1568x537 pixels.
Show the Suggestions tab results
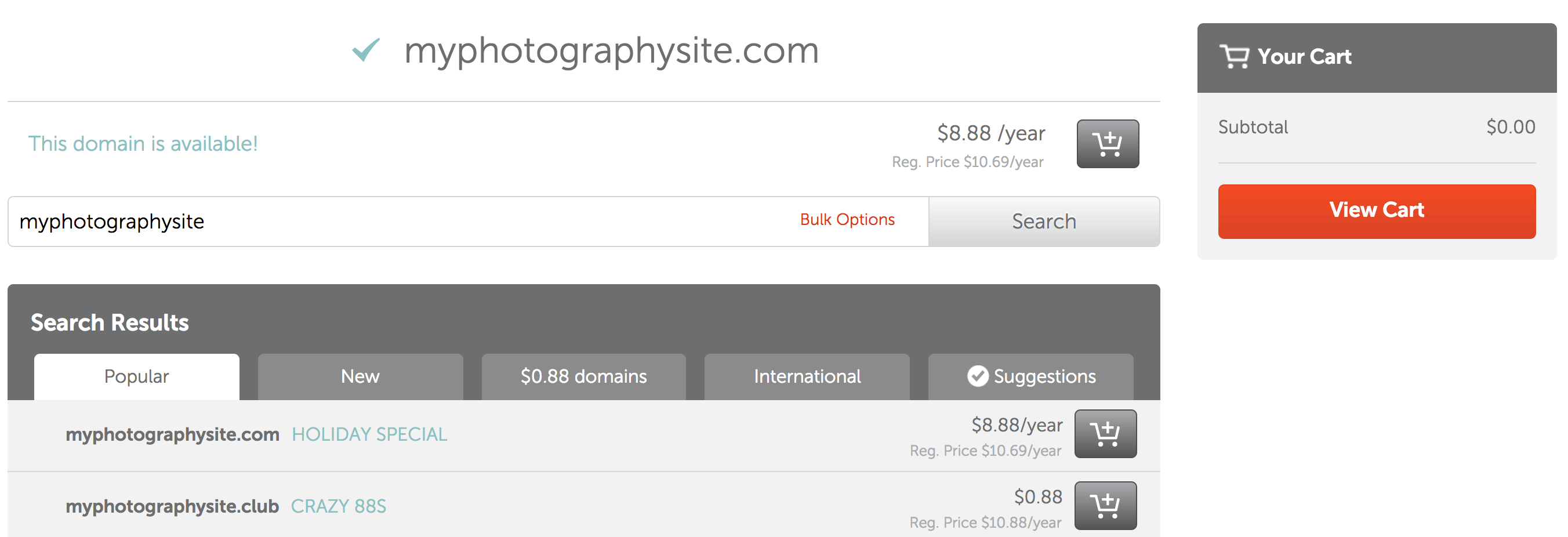tap(1044, 377)
